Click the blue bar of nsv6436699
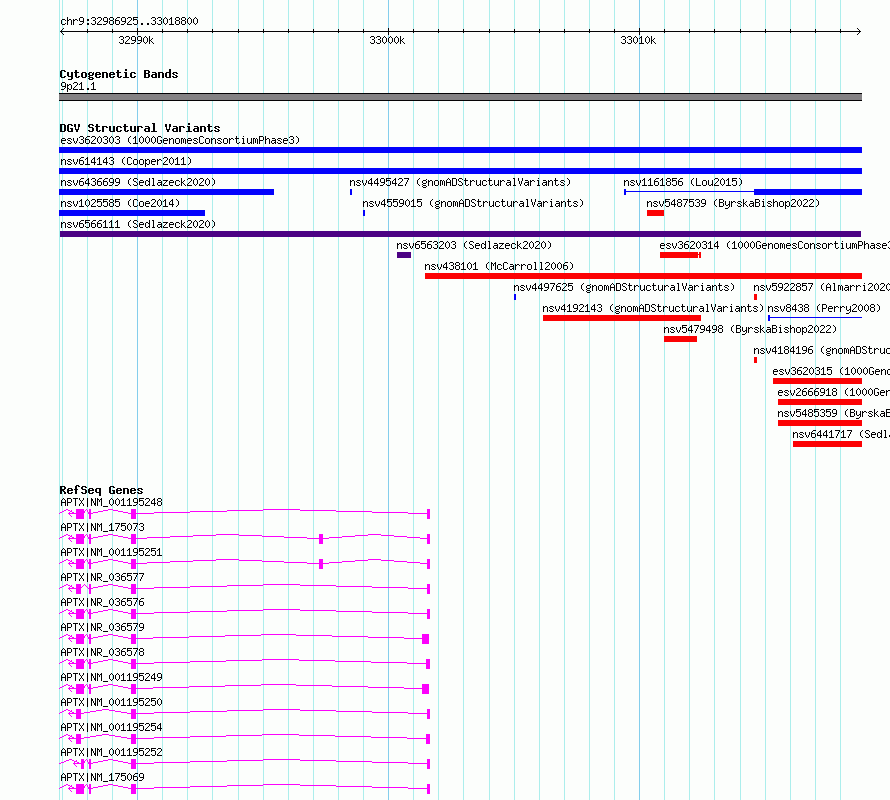Image resolution: width=890 pixels, height=800 pixels. (166, 192)
